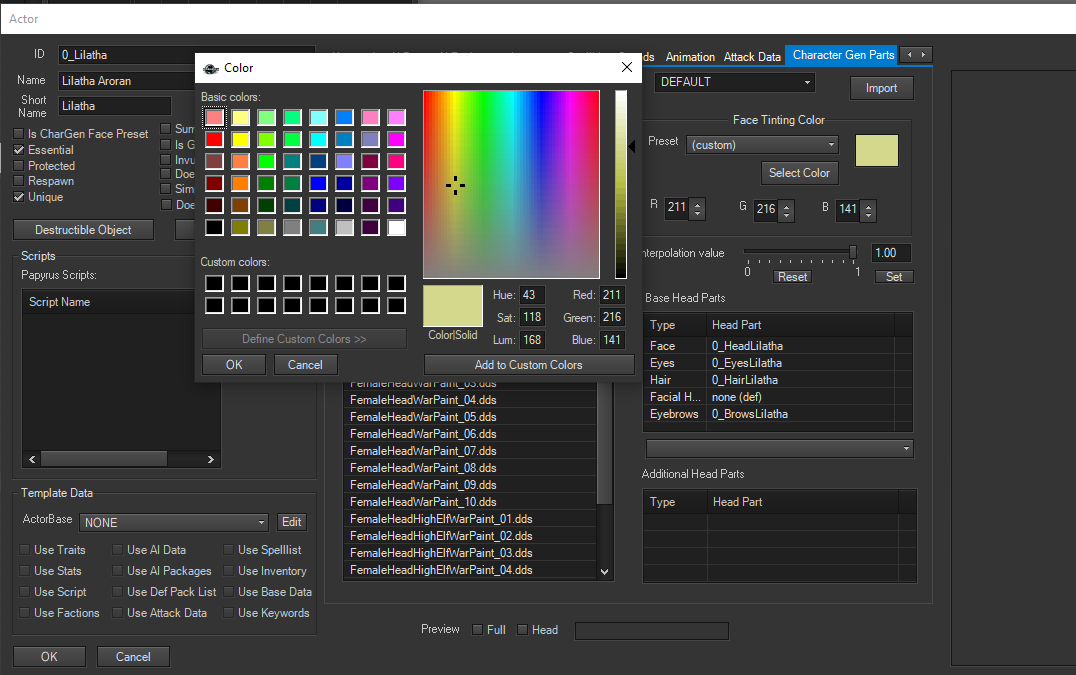This screenshot has width=1076, height=675.
Task: Cancel the Color dialog
Action: 305,365
